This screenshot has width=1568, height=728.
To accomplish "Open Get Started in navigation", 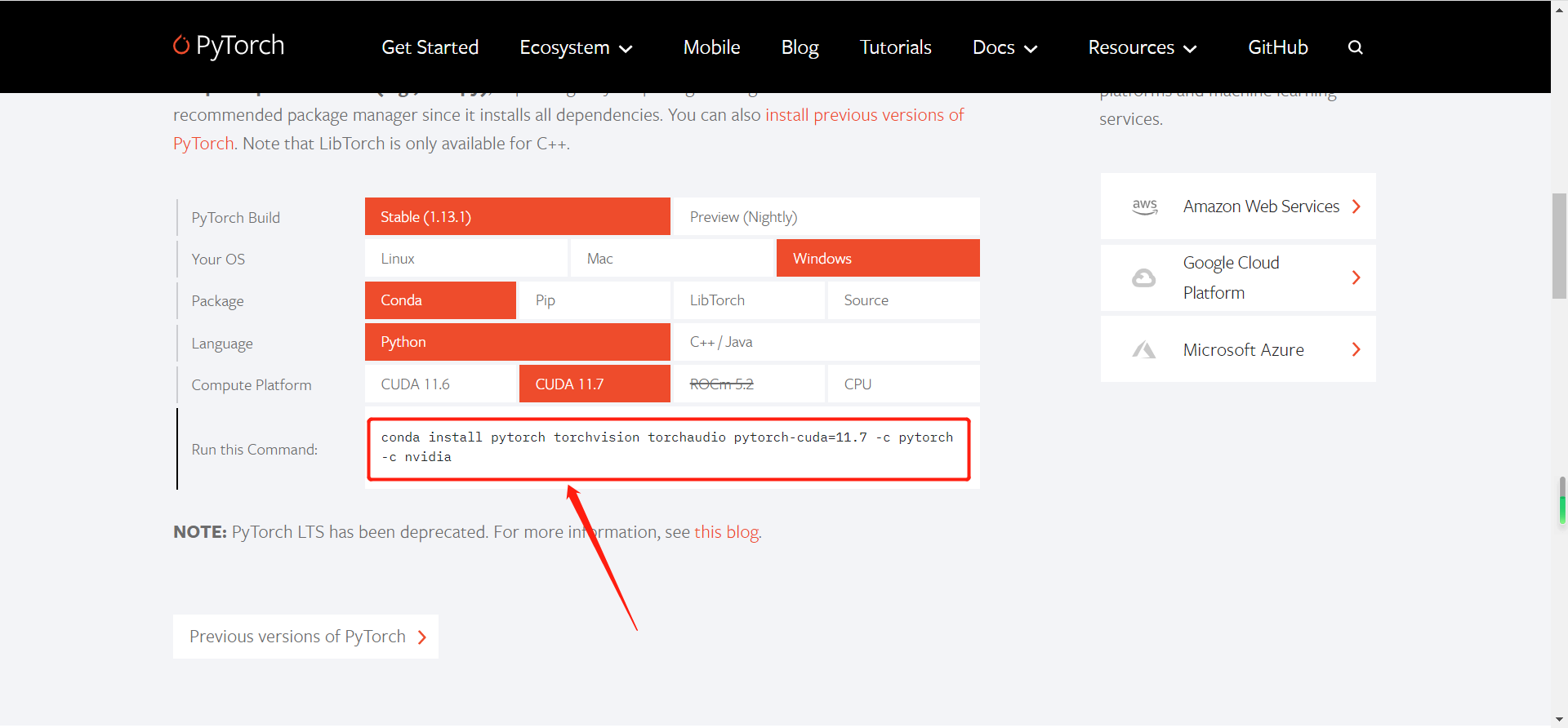I will 430,47.
